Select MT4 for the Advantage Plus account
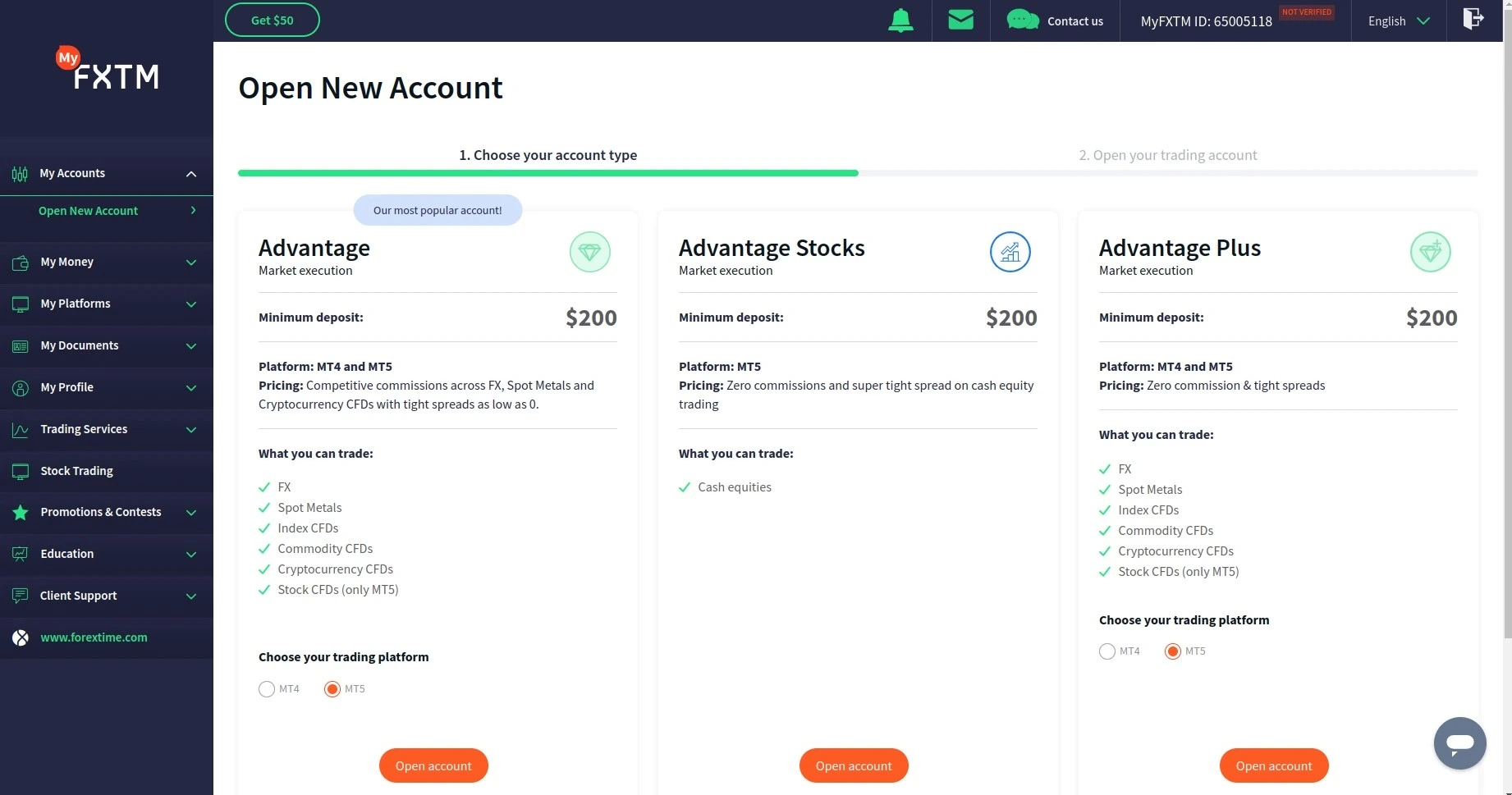 (1107, 651)
